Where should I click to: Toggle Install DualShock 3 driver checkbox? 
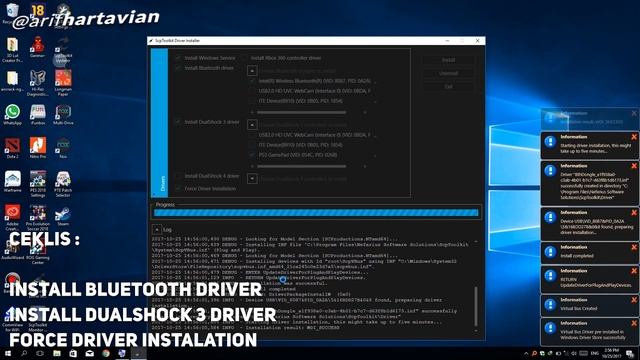(178, 122)
